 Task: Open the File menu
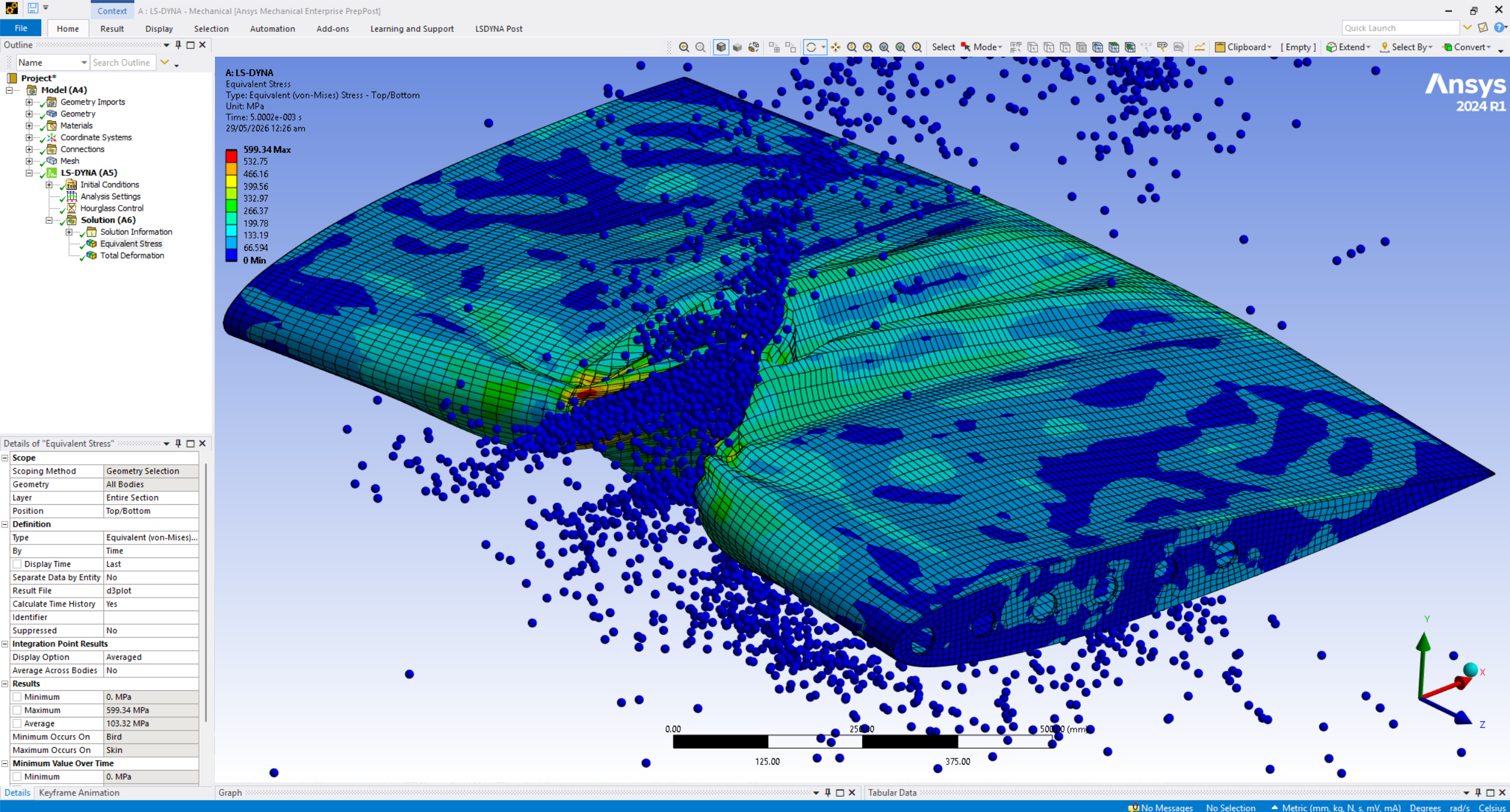21,28
